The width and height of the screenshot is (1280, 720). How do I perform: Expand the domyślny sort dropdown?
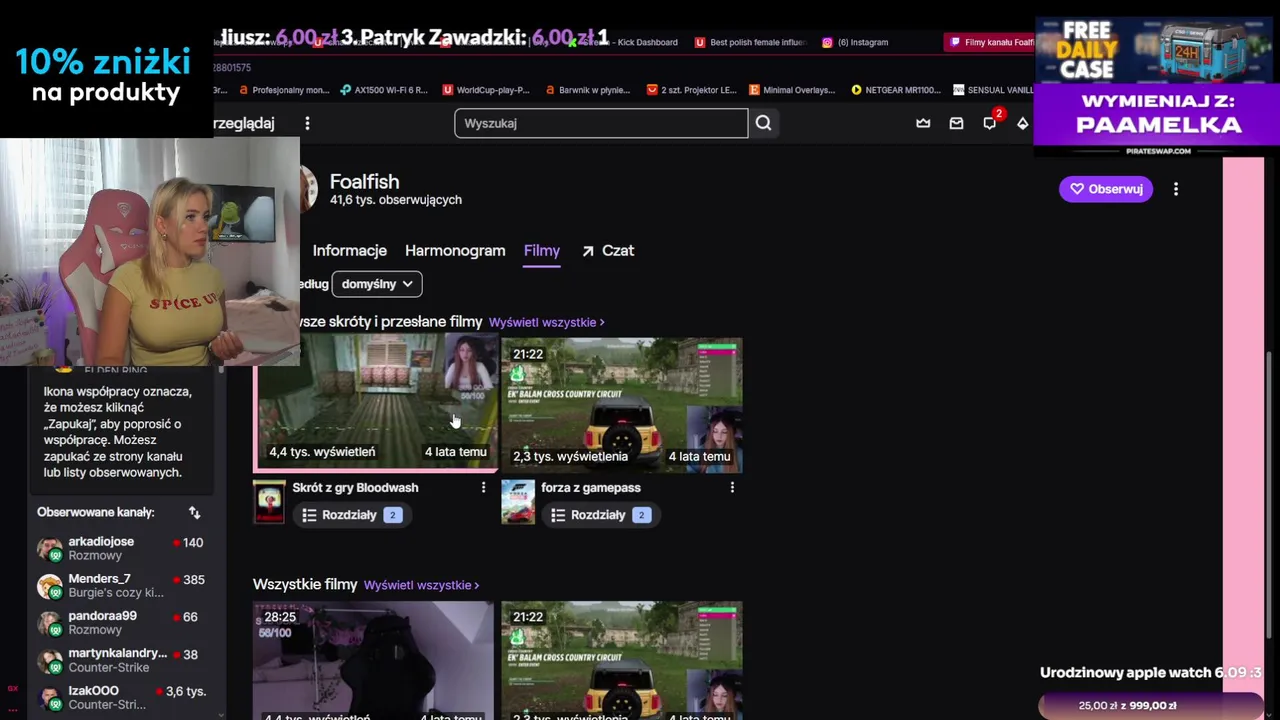coord(377,284)
